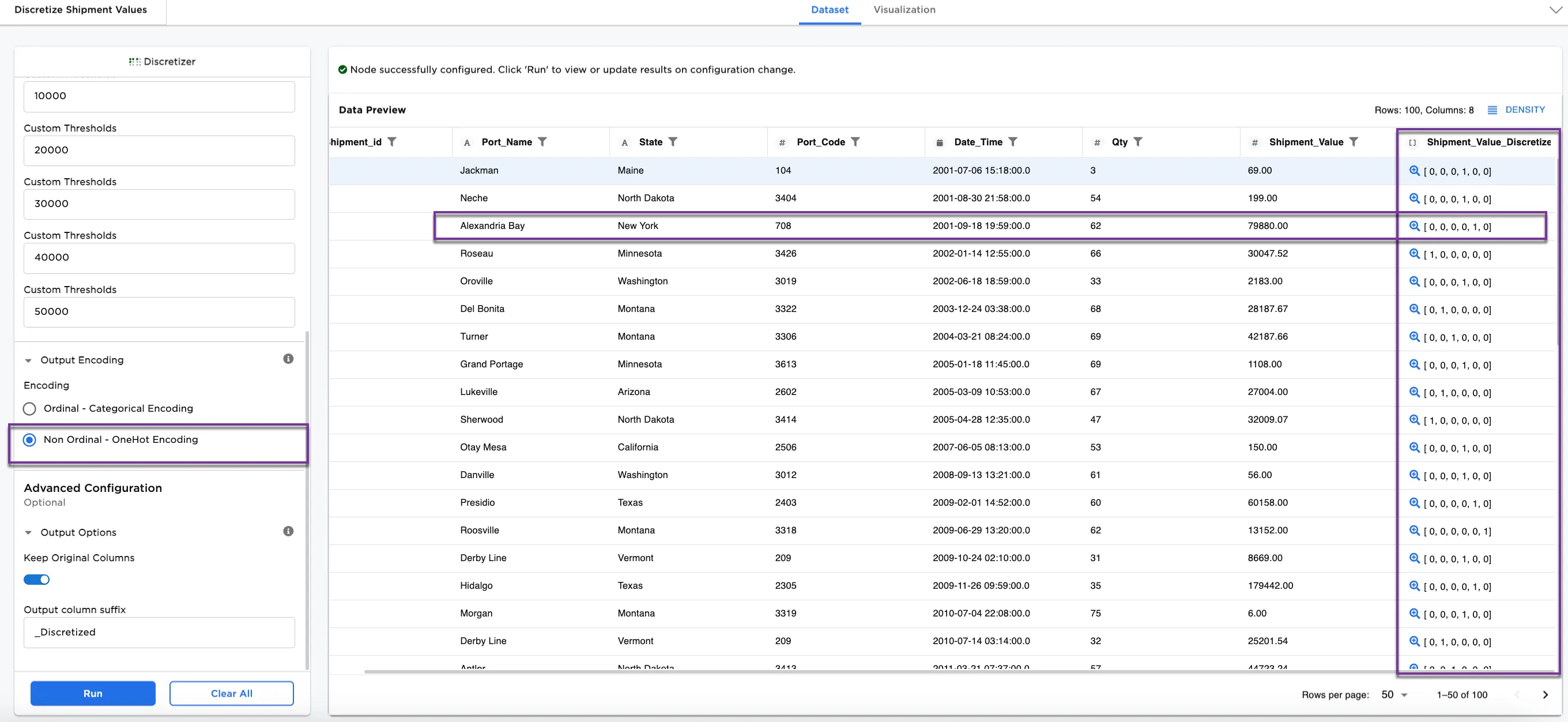Click the Output column suffix field

[159, 633]
